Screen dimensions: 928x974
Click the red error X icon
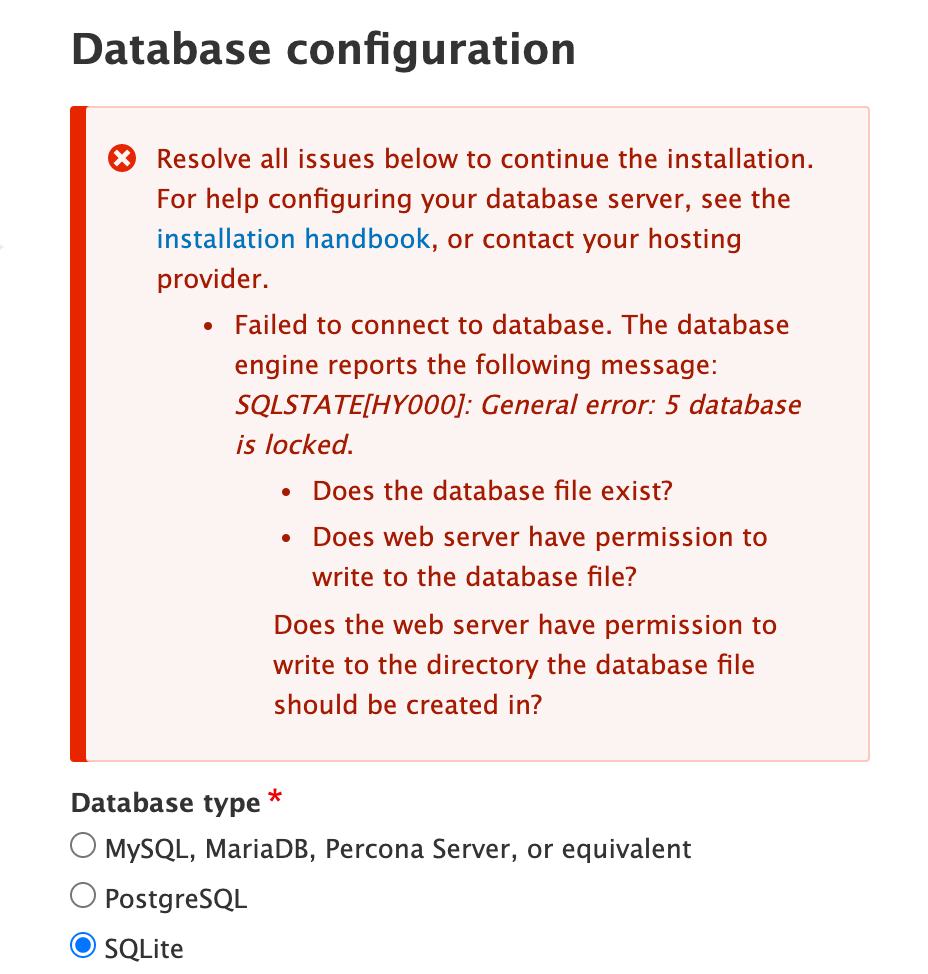122,158
